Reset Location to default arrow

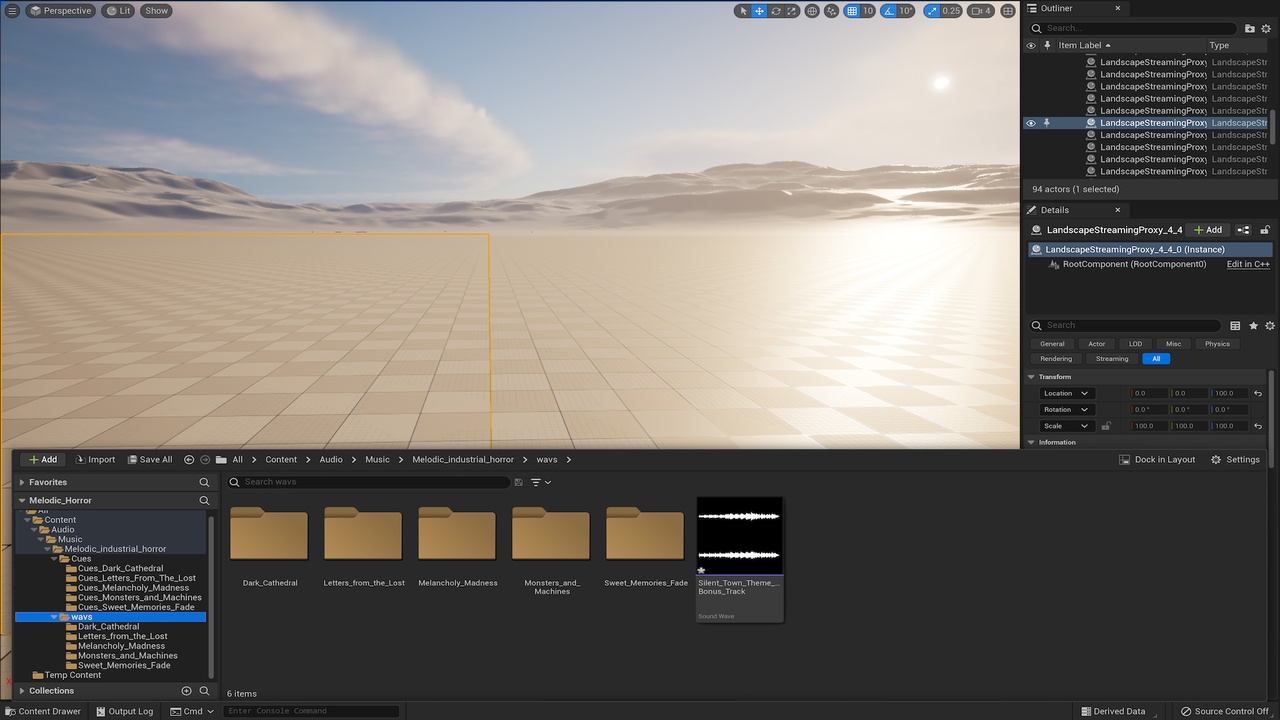[x=1258, y=393]
